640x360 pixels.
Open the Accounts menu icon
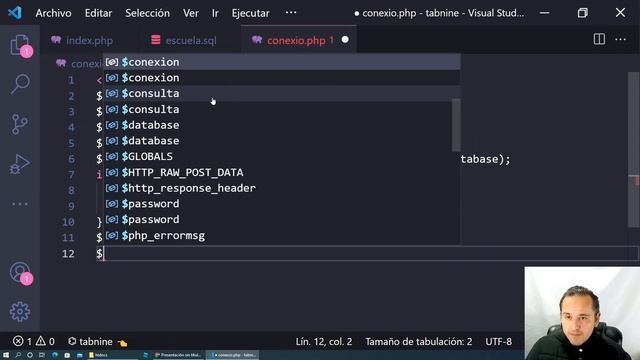[20, 272]
